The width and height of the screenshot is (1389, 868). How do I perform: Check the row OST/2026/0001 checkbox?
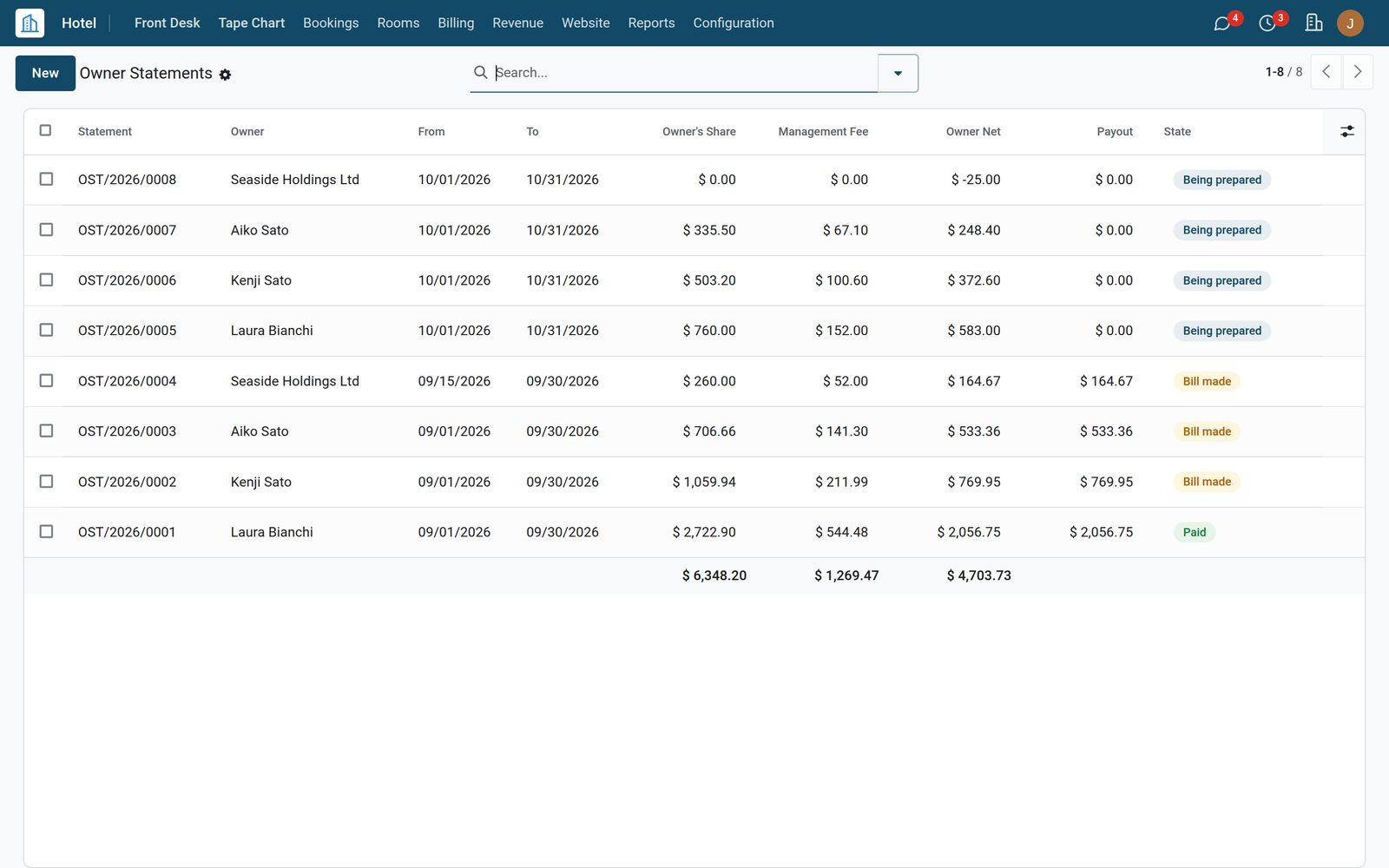pyautogui.click(x=46, y=531)
